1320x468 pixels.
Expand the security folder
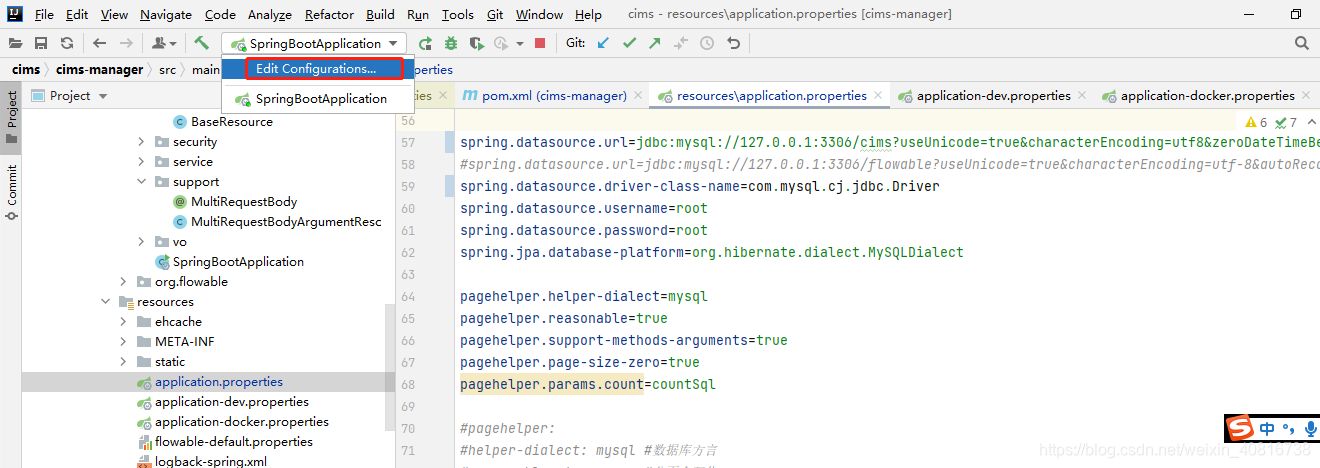pyautogui.click(x=141, y=142)
